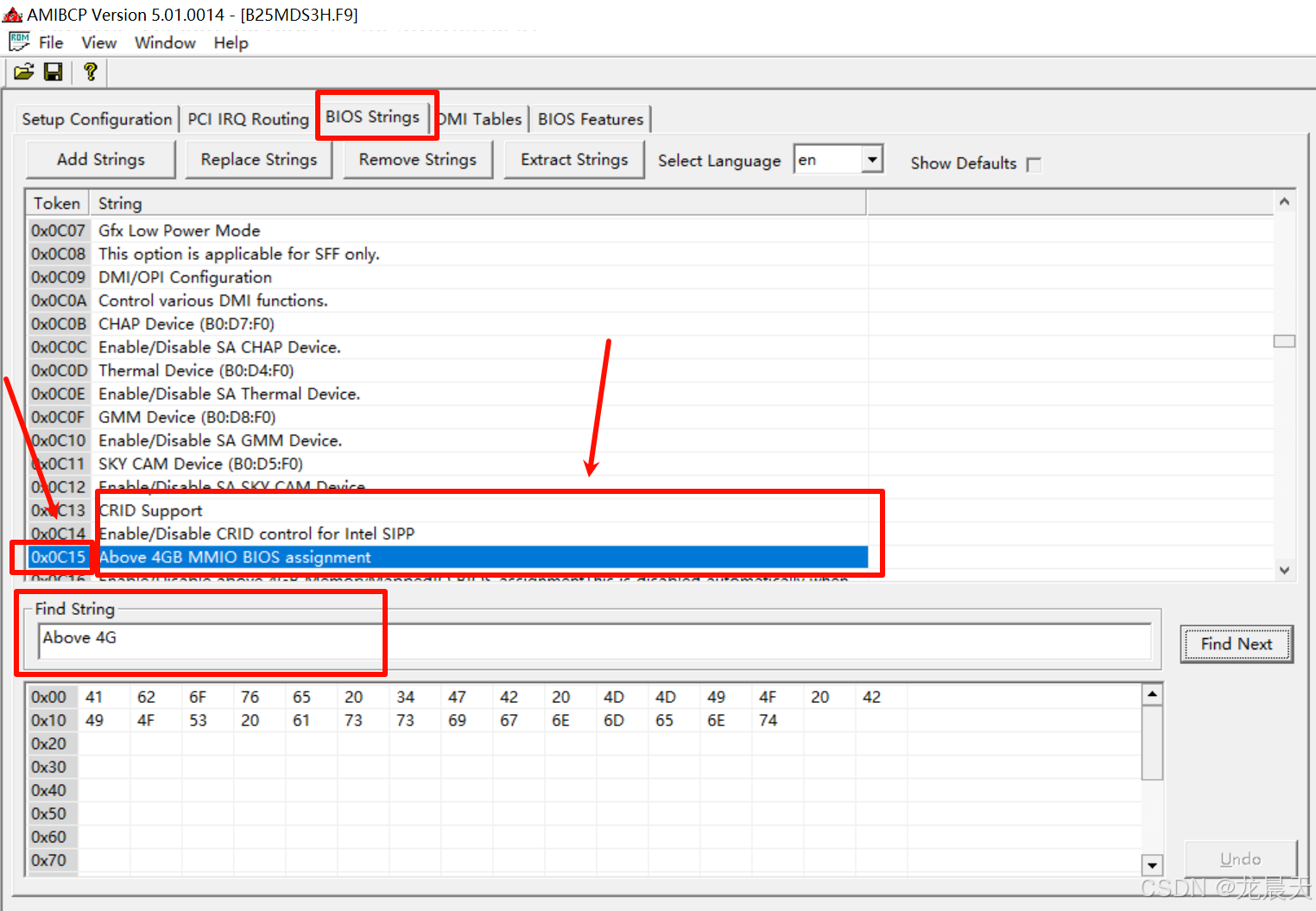Open help with question mark icon
The width and height of the screenshot is (1316, 911).
pos(90,72)
